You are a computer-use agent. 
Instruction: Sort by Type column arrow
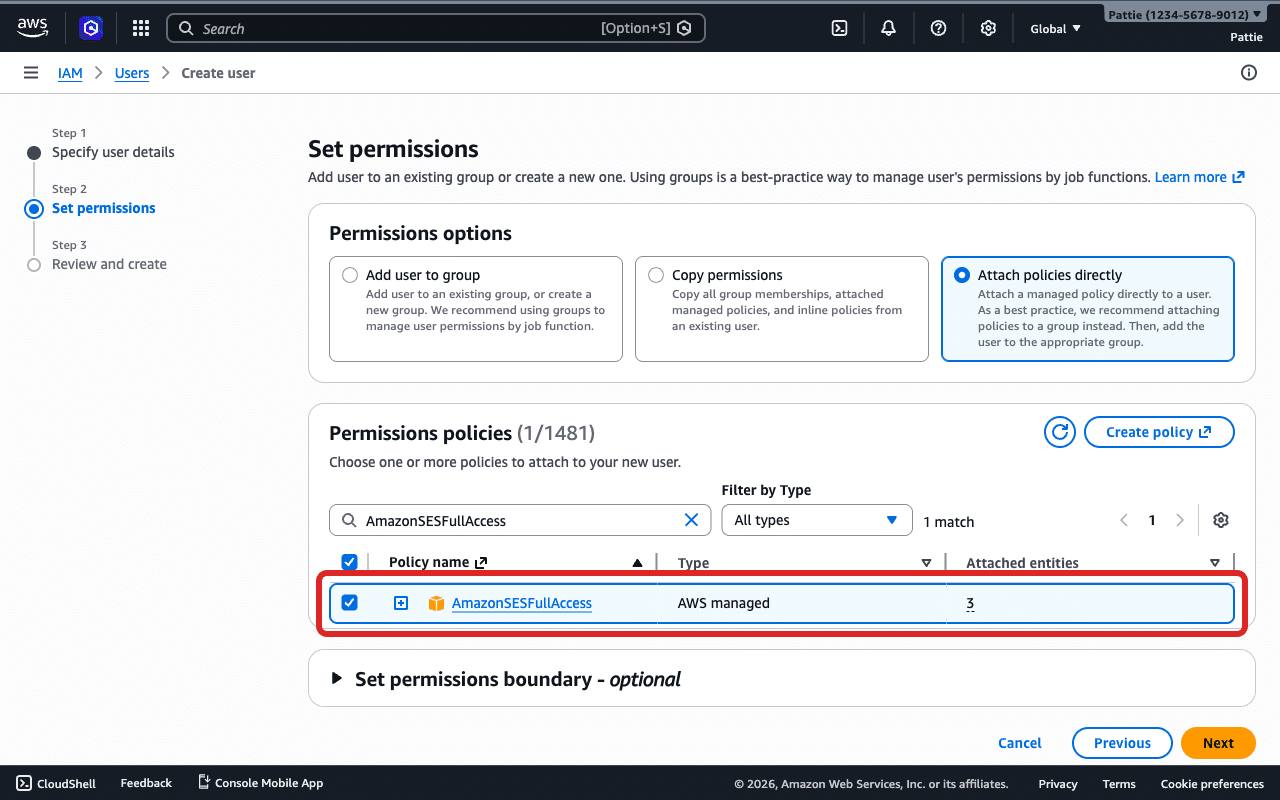pos(926,563)
